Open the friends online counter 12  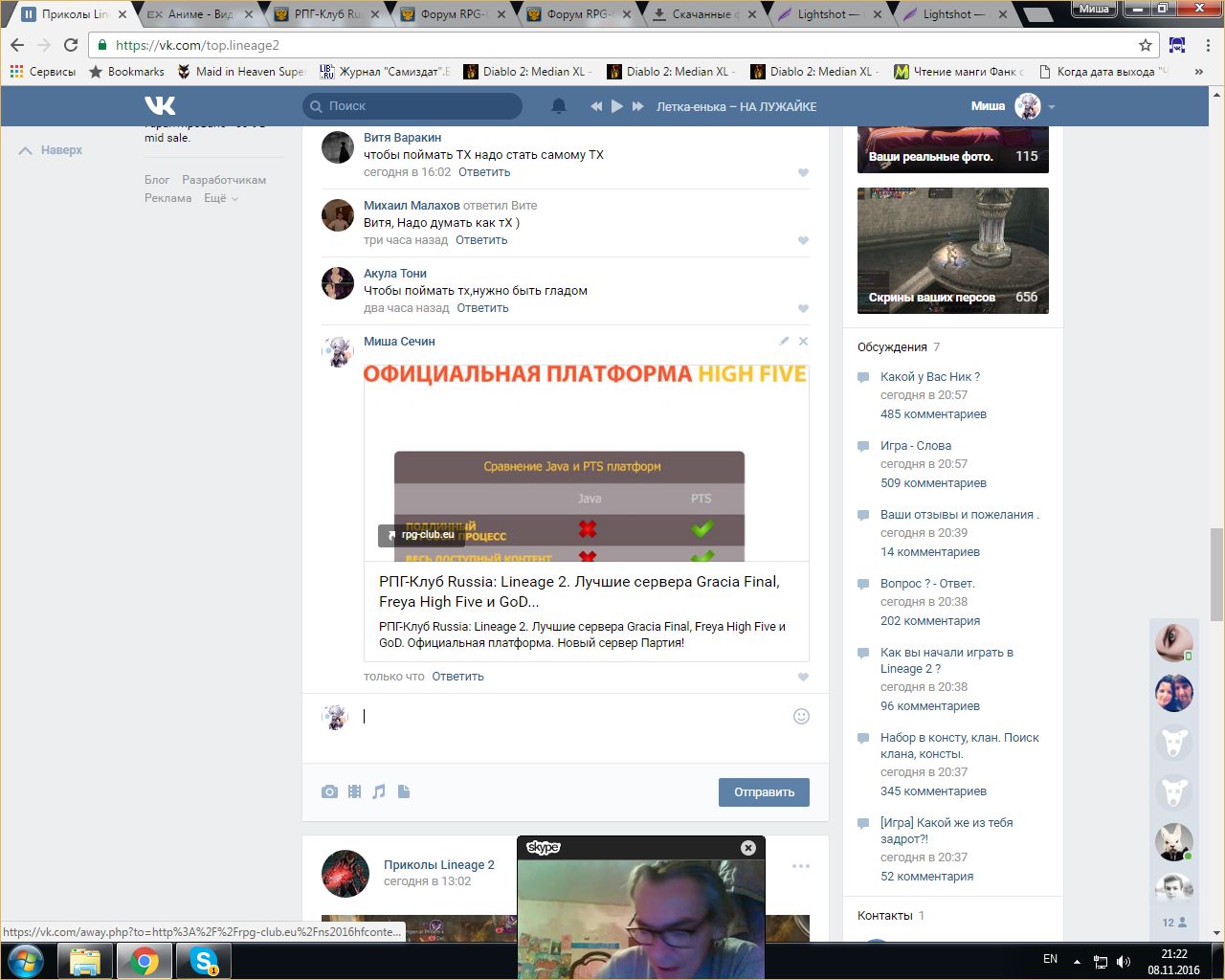click(x=1174, y=923)
